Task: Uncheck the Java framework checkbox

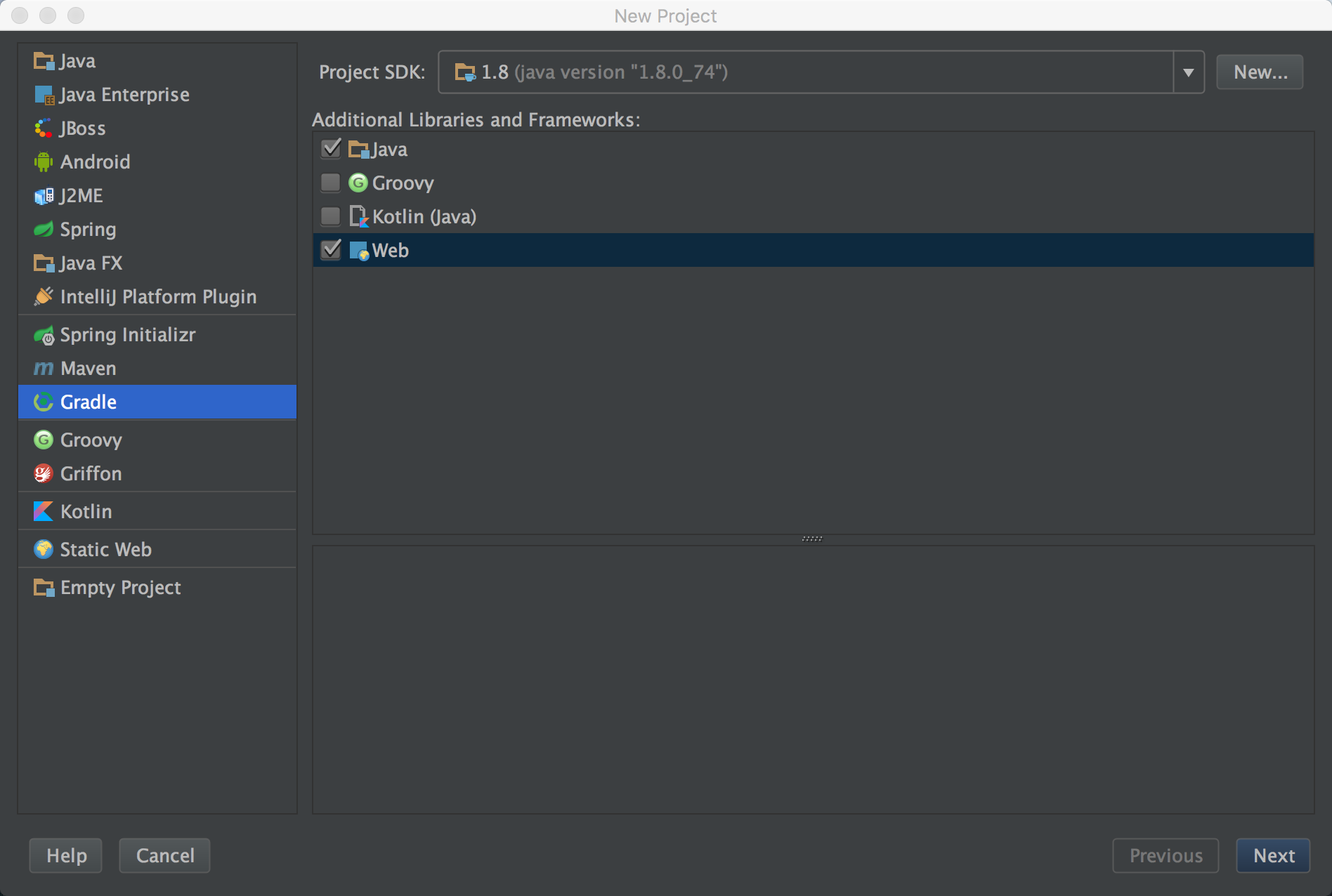Action: pyautogui.click(x=331, y=149)
